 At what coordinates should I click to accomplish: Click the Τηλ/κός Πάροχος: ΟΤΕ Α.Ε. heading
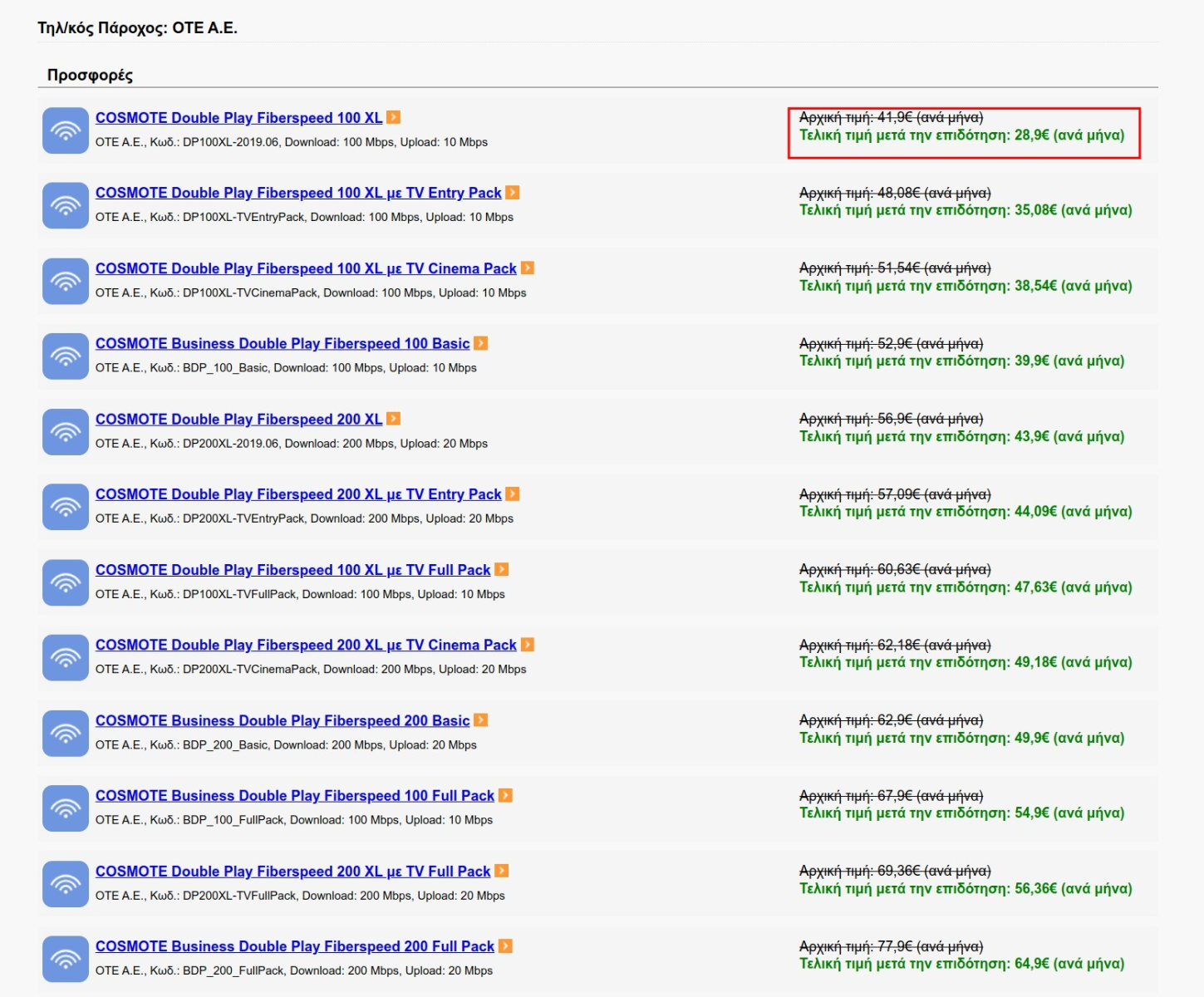coord(138,28)
